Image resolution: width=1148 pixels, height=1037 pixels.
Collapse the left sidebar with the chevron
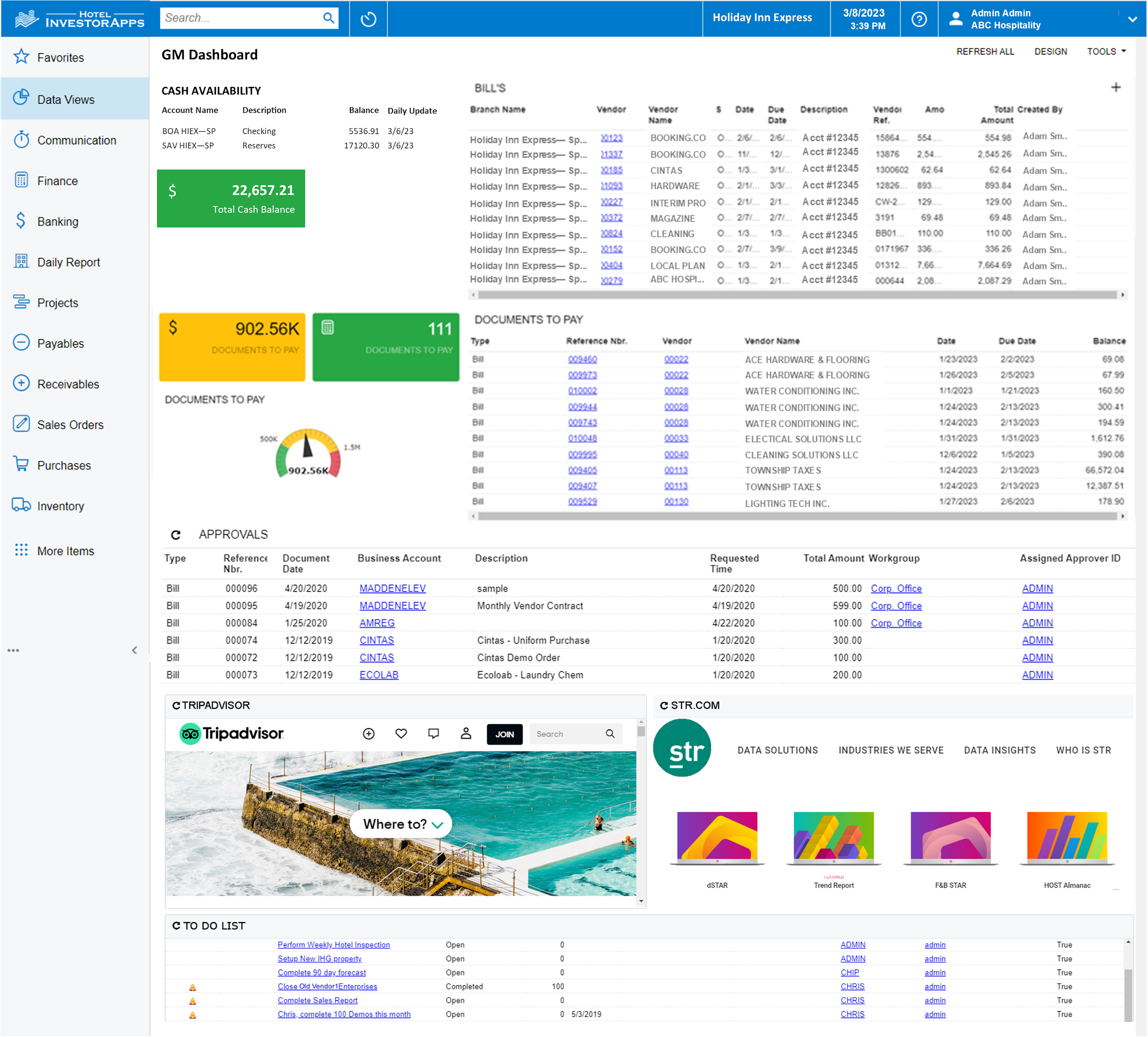coord(135,650)
